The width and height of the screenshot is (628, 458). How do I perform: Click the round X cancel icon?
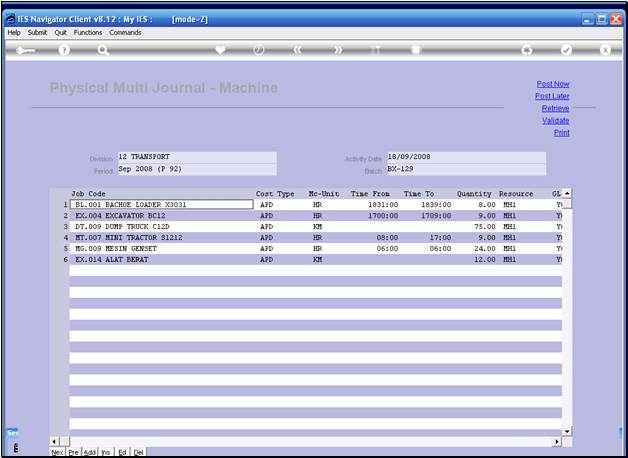pyautogui.click(x=605, y=50)
